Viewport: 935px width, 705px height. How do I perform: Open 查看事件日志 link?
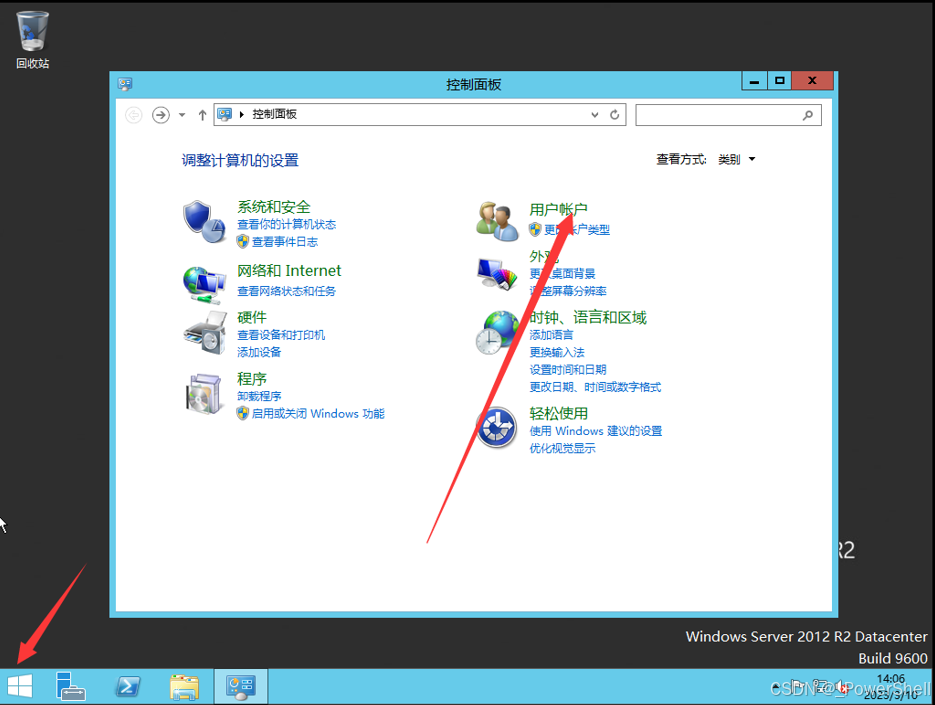pos(284,242)
